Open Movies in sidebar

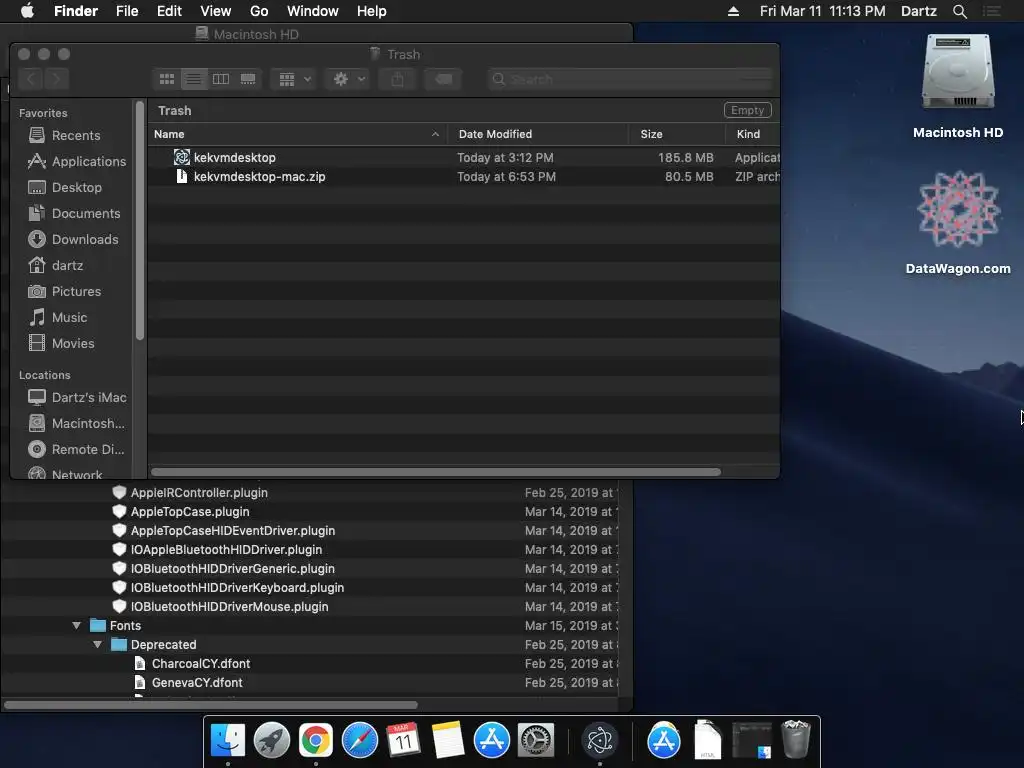pos(61,344)
